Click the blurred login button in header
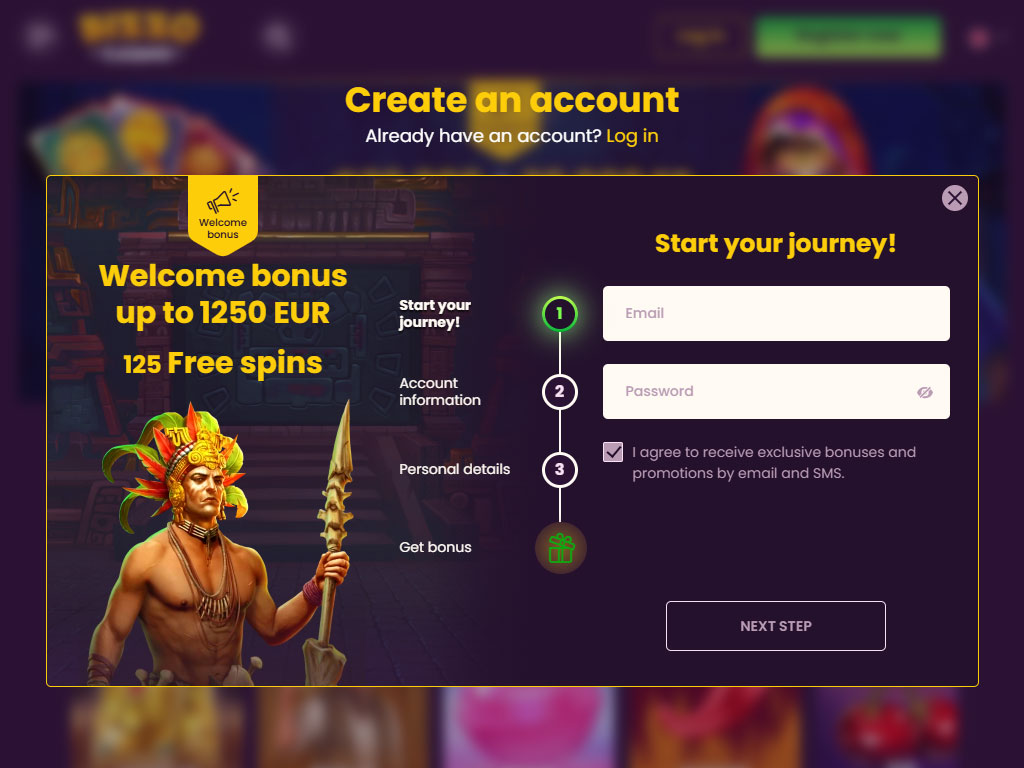Screen dimensions: 1024x768 [x=701, y=37]
